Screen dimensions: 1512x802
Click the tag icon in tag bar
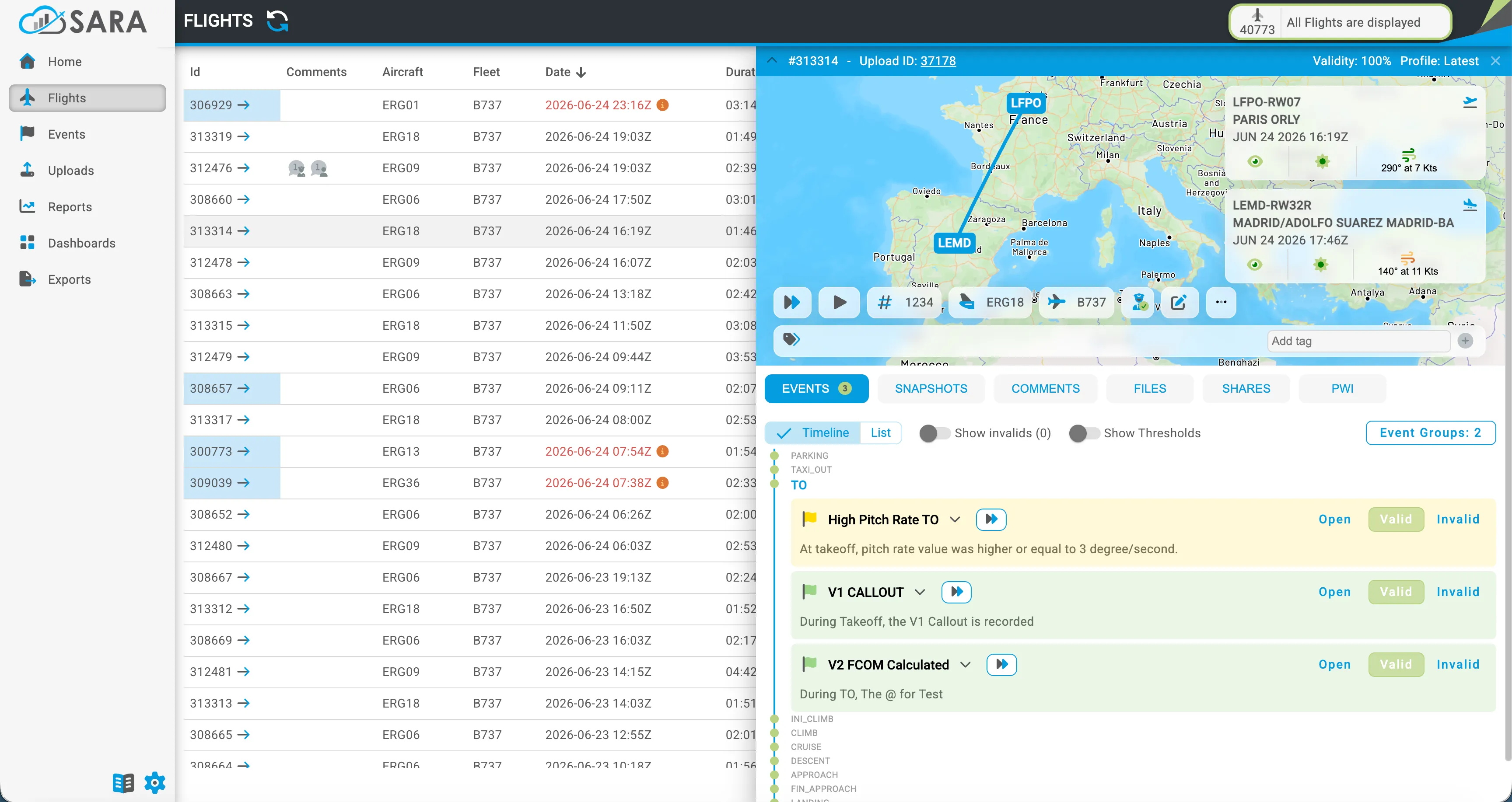[791, 340]
